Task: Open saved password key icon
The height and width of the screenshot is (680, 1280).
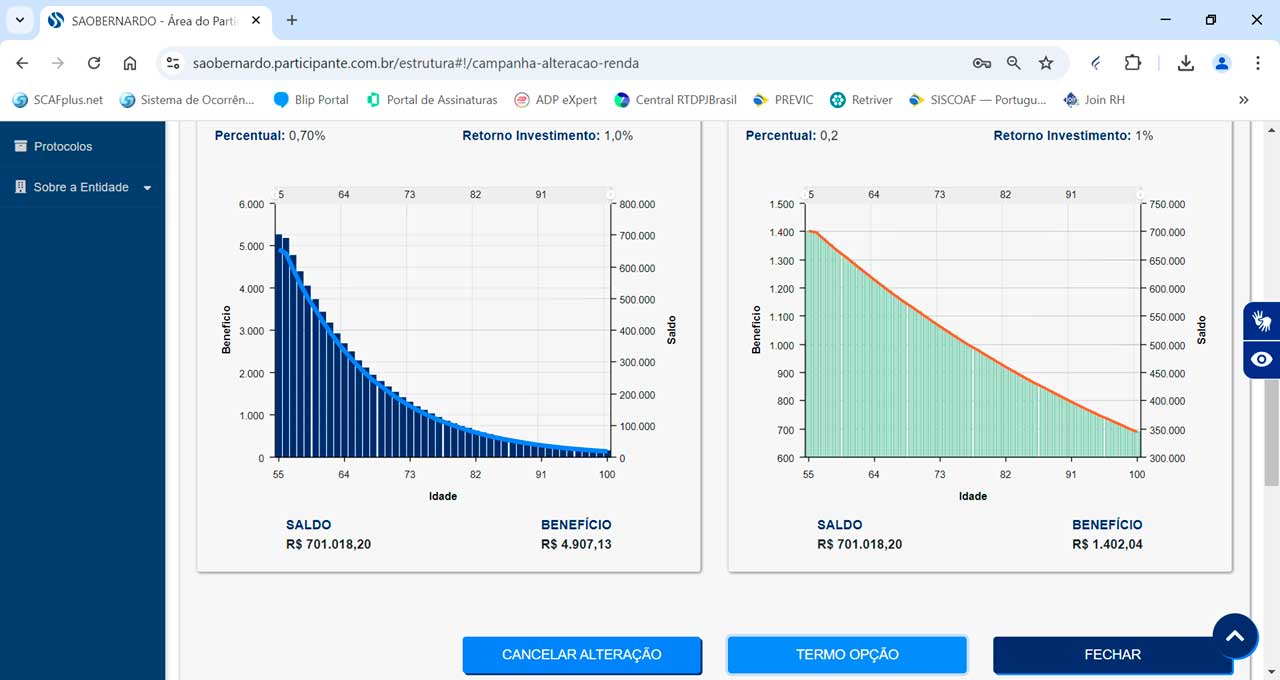Action: (x=982, y=63)
